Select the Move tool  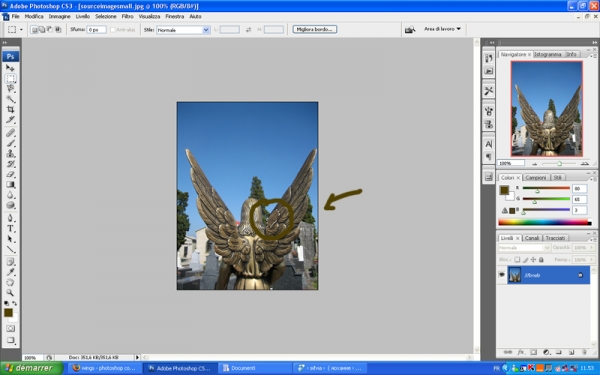pyautogui.click(x=10, y=68)
